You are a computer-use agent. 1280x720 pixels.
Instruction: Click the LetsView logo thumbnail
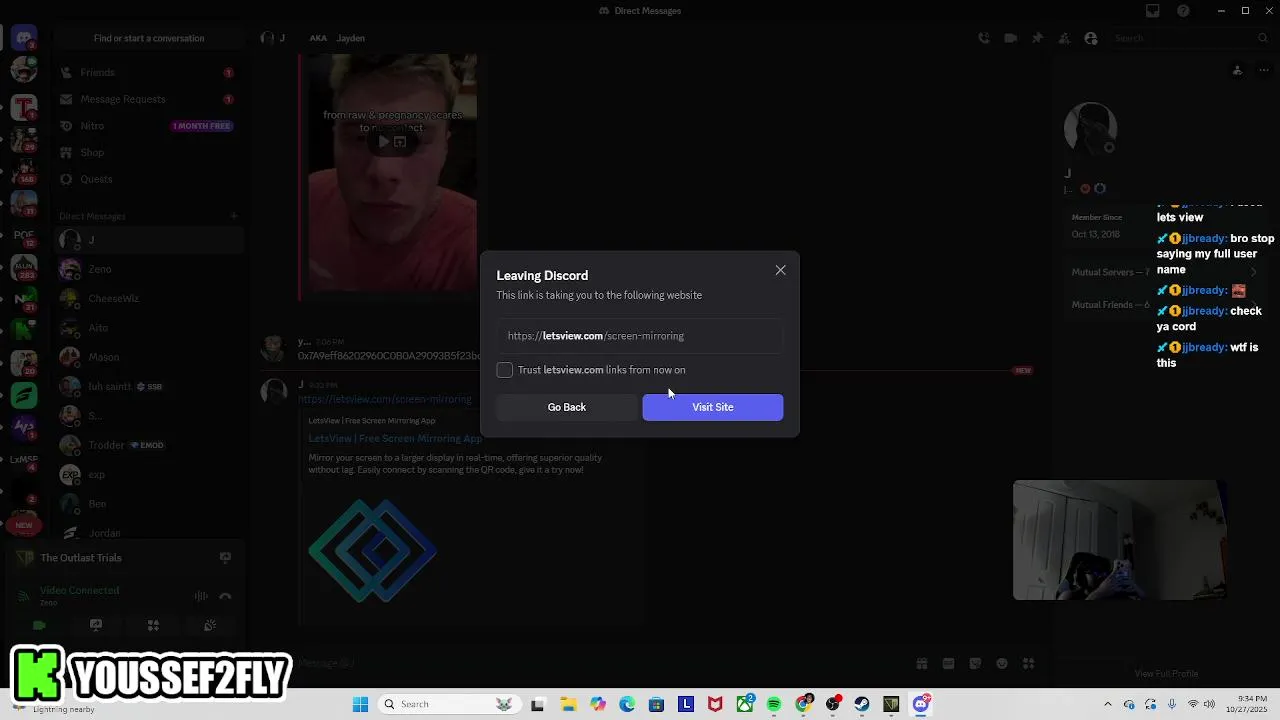pos(372,551)
